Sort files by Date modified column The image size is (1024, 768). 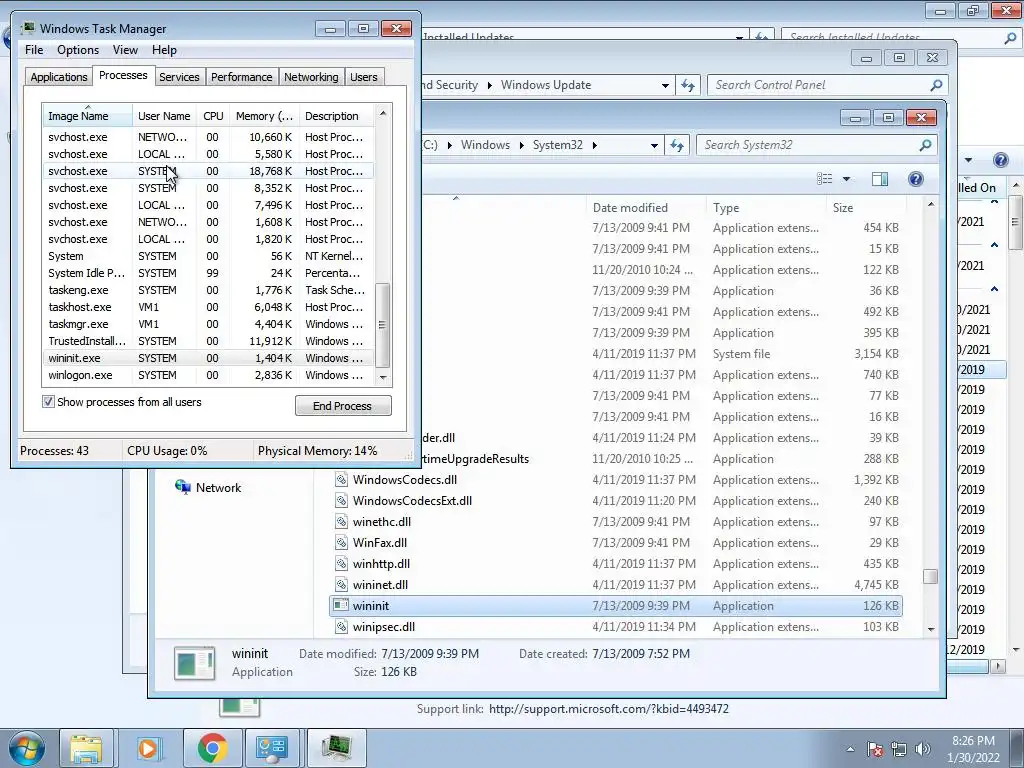645,208
